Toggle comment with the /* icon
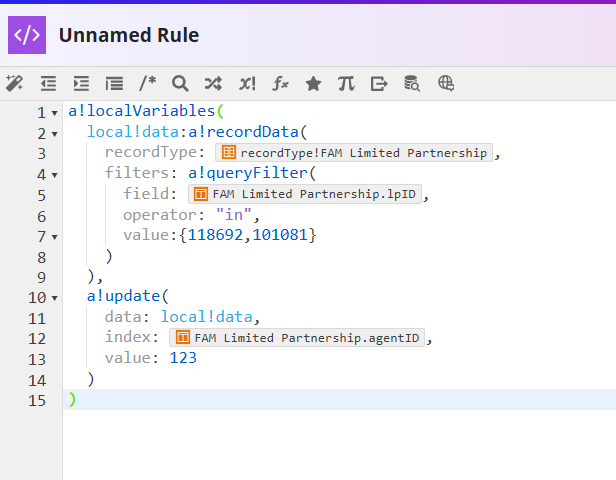Image resolution: width=616 pixels, height=480 pixels. (147, 83)
